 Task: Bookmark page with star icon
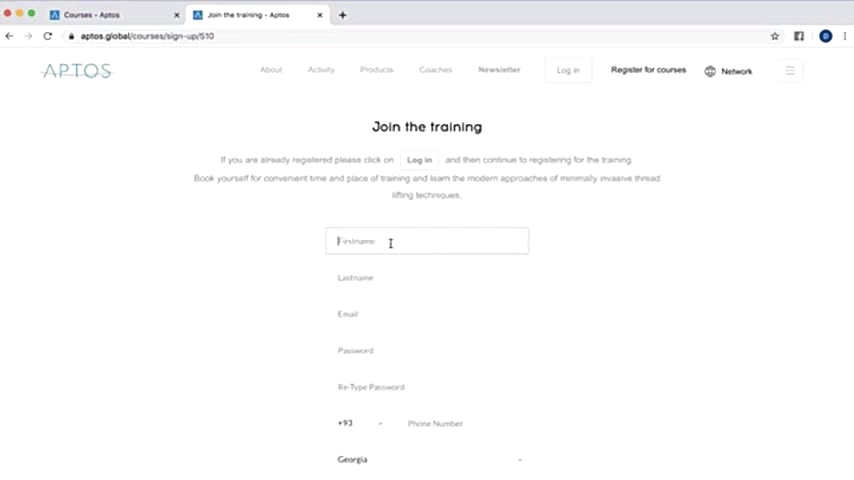click(774, 36)
